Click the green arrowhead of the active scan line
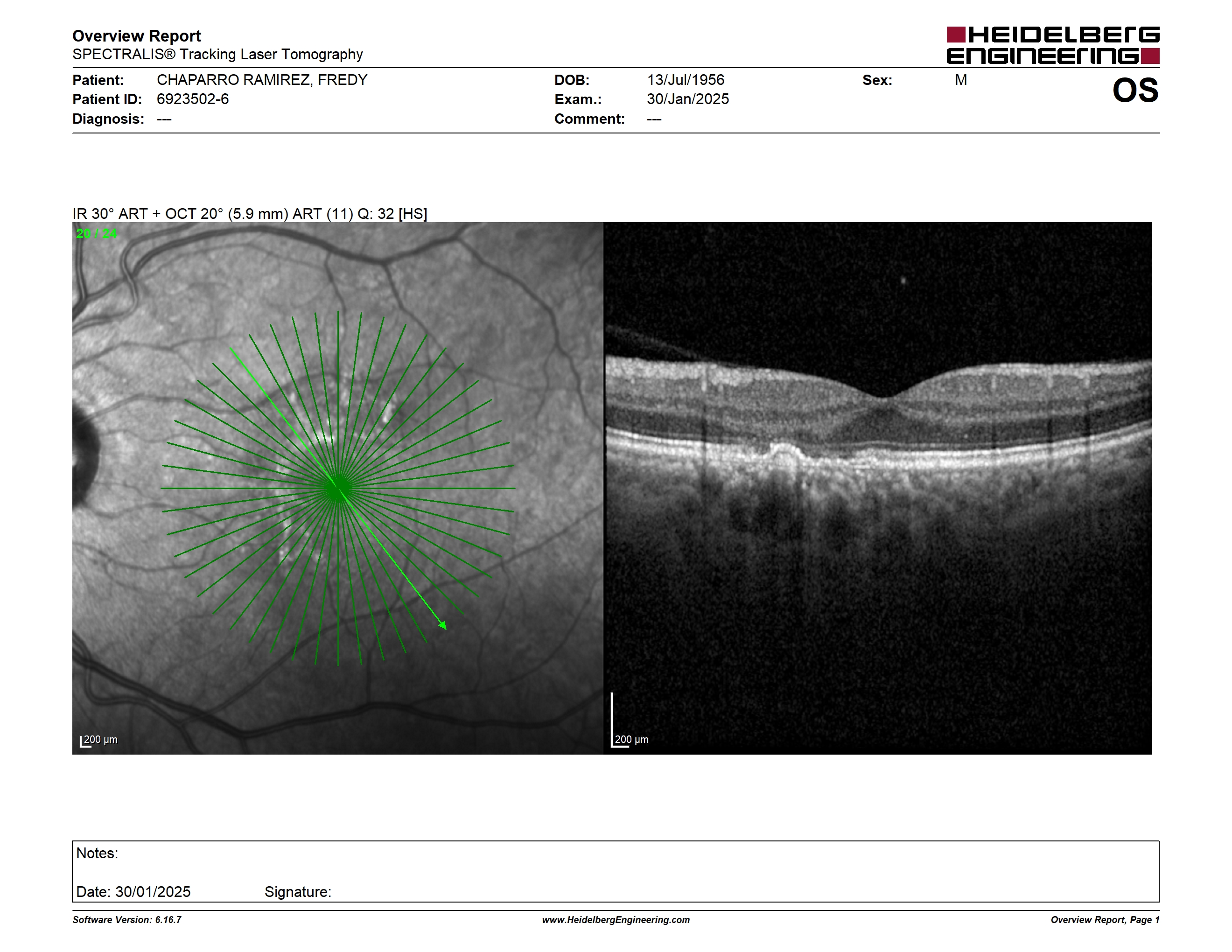 pos(443,625)
